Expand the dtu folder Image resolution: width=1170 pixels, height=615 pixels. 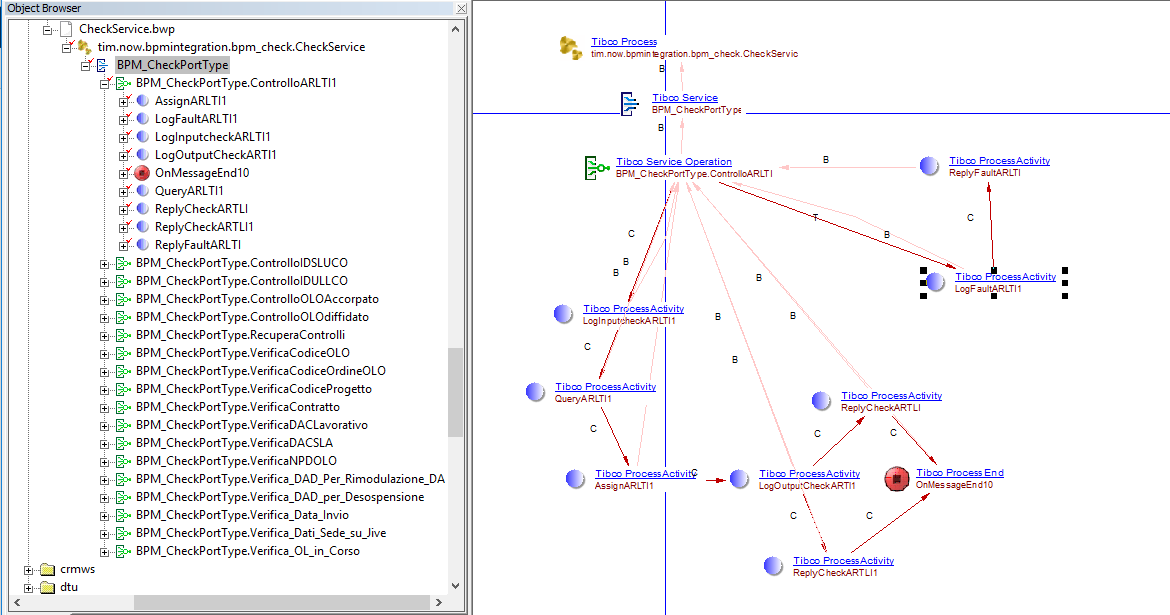[29, 588]
